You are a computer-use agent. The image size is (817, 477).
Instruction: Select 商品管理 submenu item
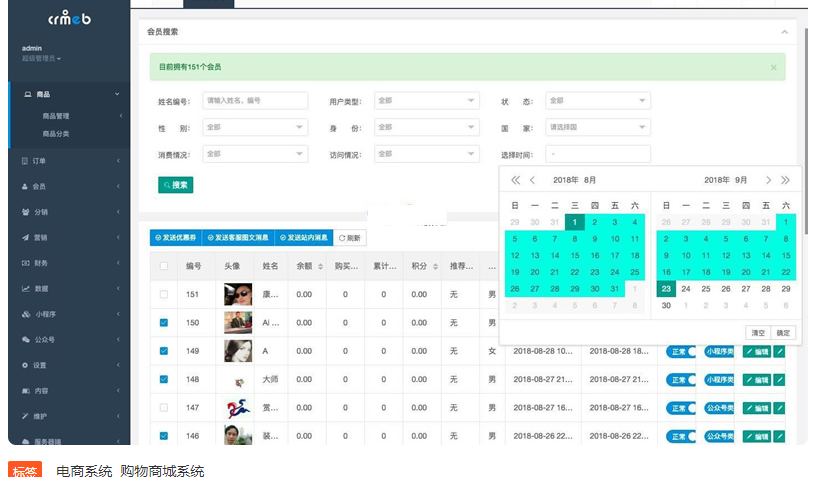(56, 116)
